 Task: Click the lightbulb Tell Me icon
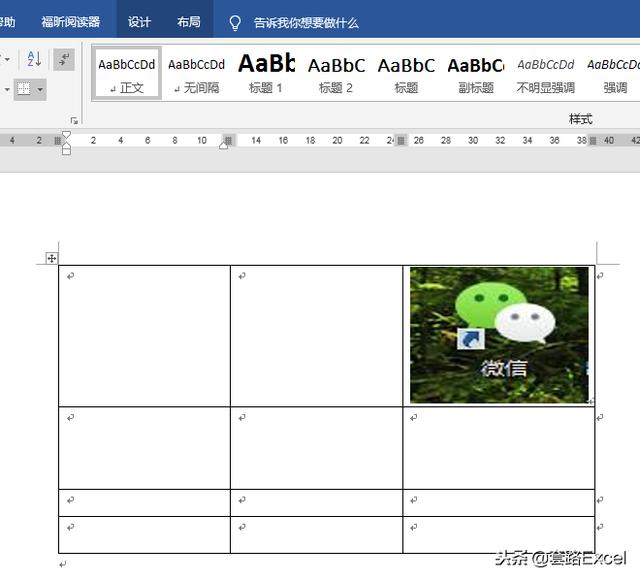click(x=235, y=22)
